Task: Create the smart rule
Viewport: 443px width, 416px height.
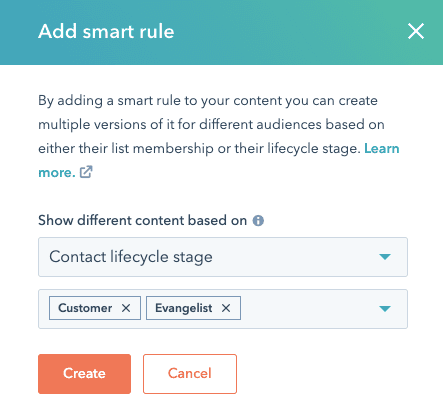Action: click(84, 374)
